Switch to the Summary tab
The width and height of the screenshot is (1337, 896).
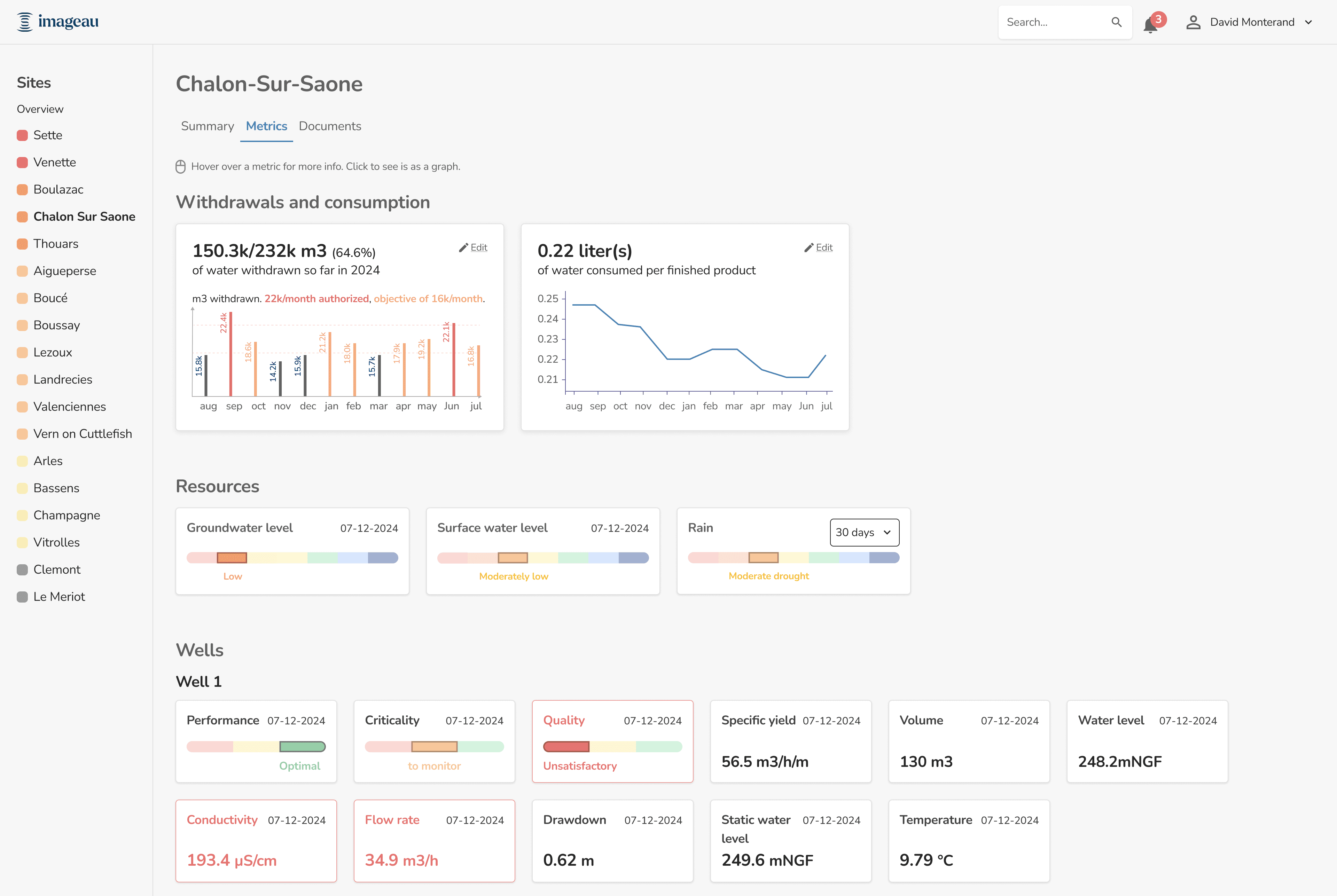point(208,126)
